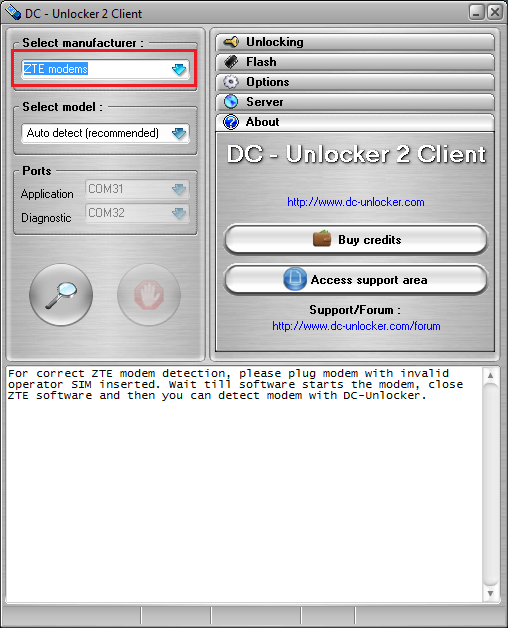Screen dimensions: 508x628
Task: Open the dc-unlocker.com/forum support link
Action: tap(356, 326)
